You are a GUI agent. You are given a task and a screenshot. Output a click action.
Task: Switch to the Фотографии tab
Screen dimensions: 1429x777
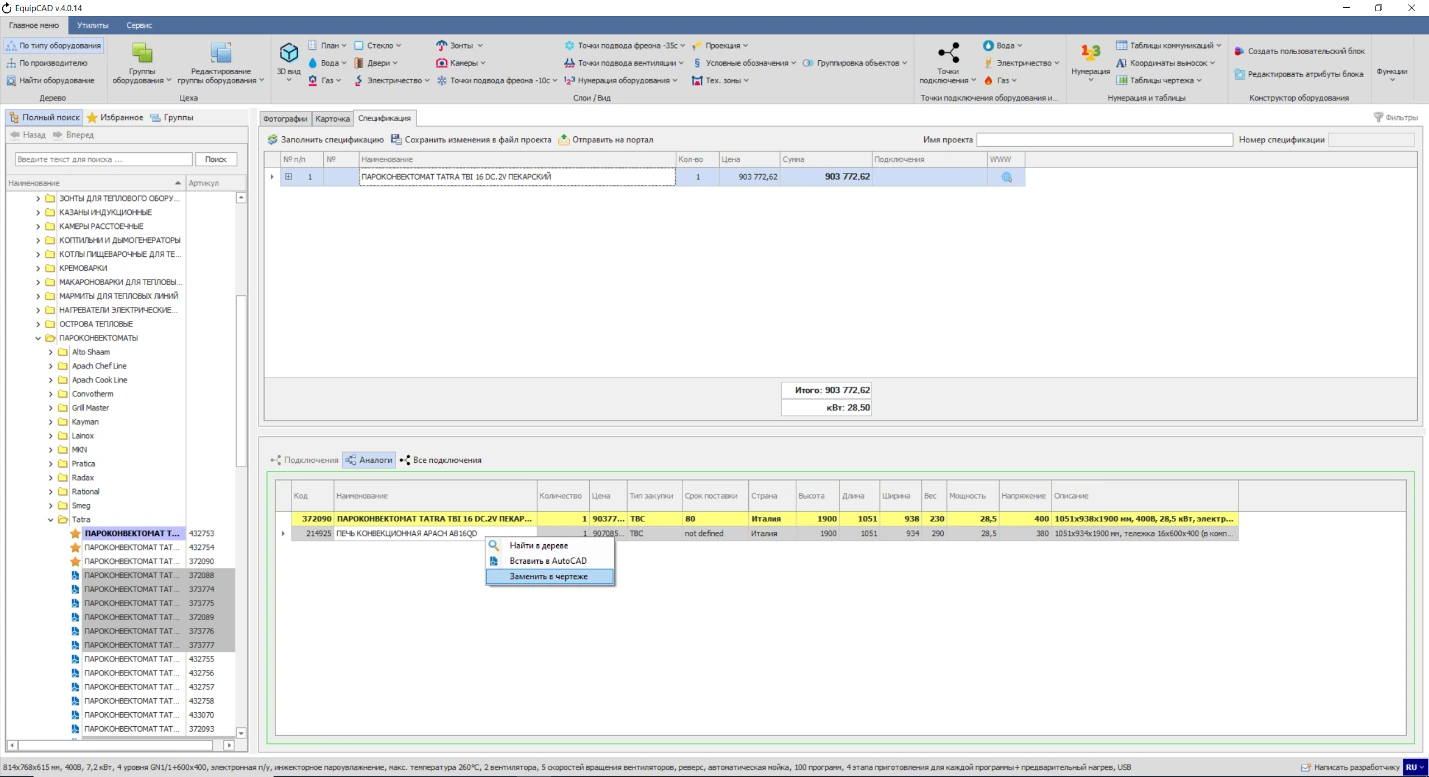click(x=285, y=118)
